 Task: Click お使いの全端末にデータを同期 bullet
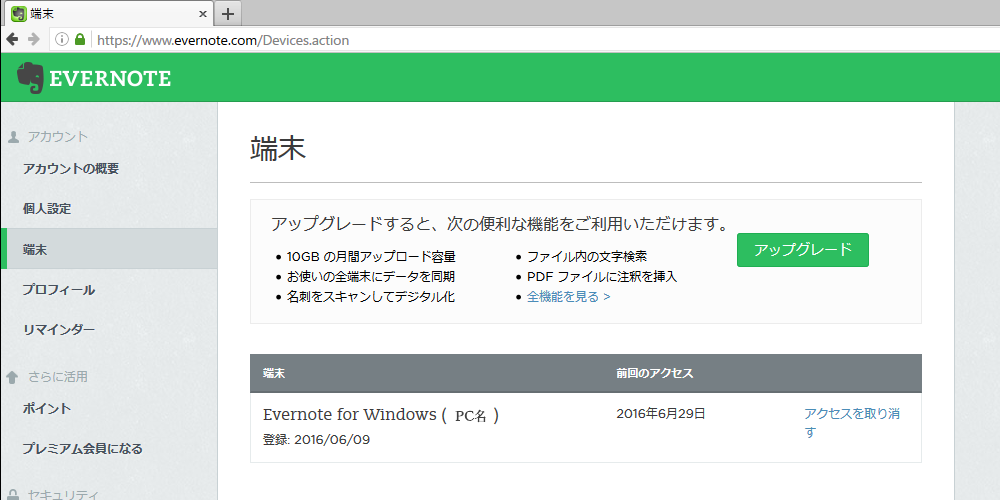click(371, 277)
